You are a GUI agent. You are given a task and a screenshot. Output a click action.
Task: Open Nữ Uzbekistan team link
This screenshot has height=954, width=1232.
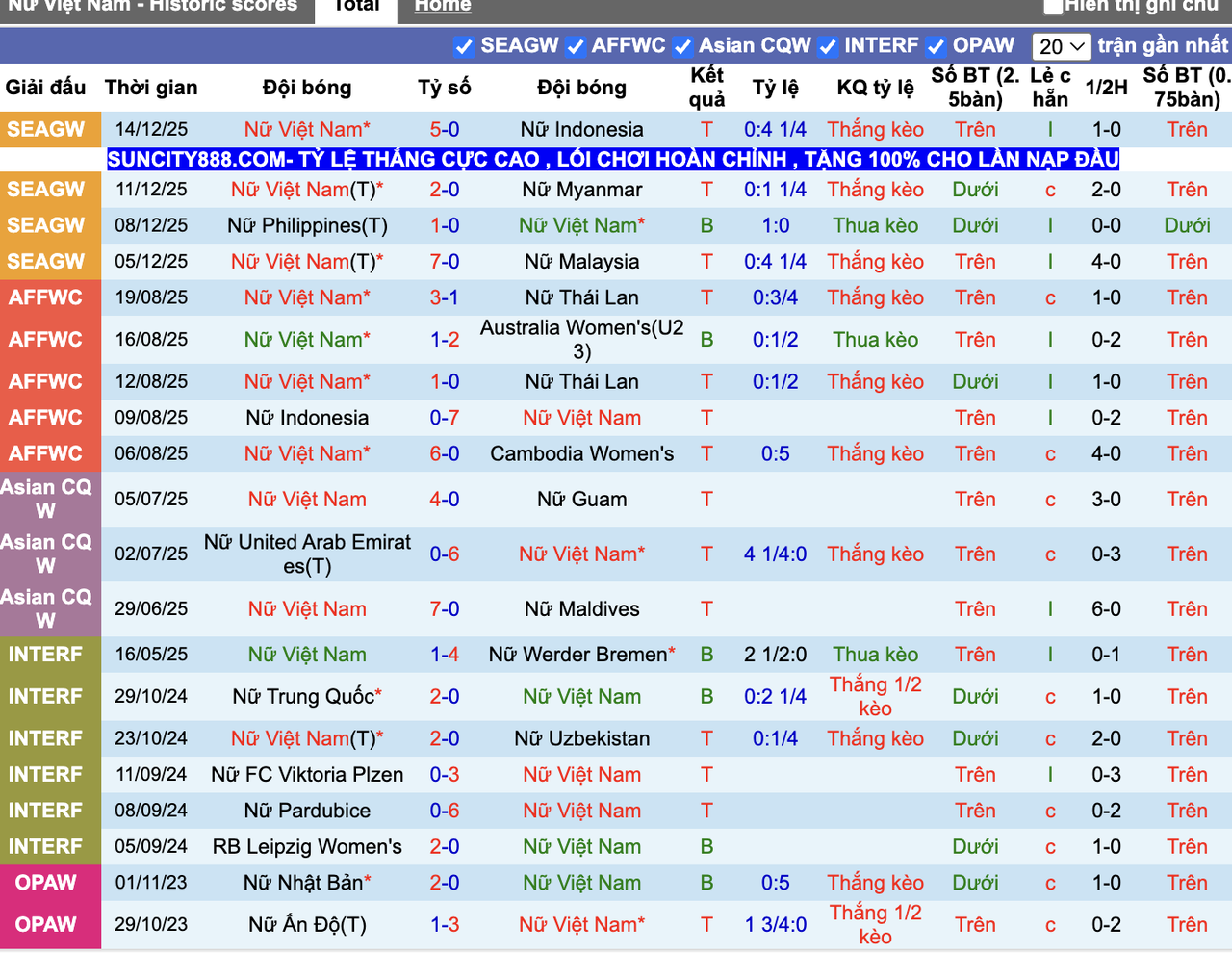[x=582, y=739]
